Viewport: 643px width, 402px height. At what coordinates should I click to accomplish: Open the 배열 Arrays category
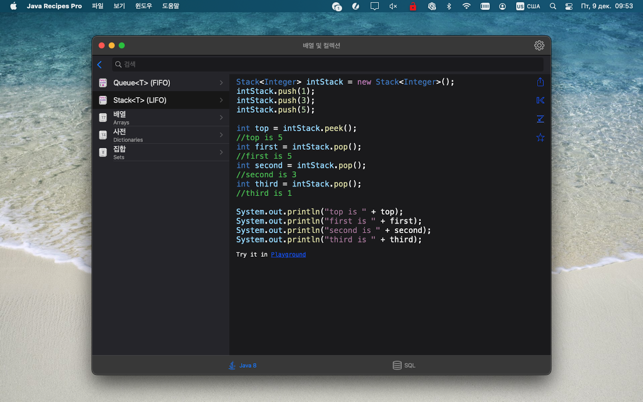click(x=161, y=118)
